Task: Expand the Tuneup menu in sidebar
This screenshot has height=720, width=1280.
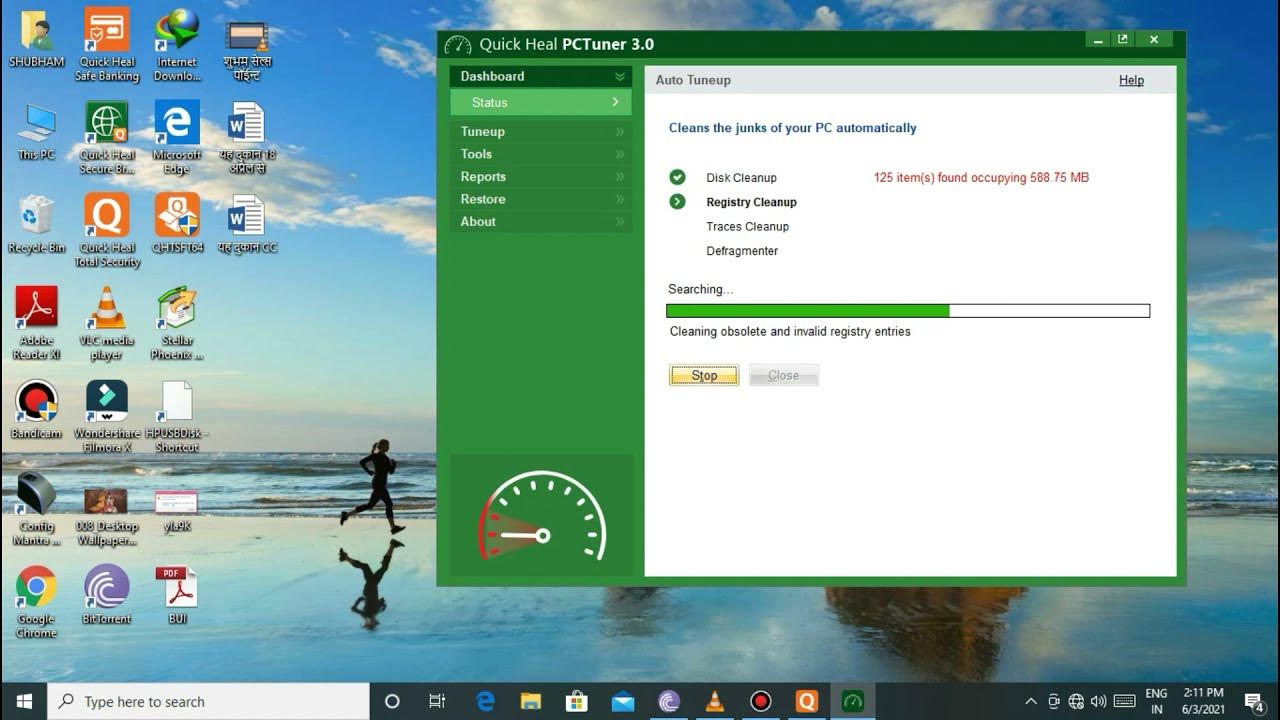Action: point(540,131)
